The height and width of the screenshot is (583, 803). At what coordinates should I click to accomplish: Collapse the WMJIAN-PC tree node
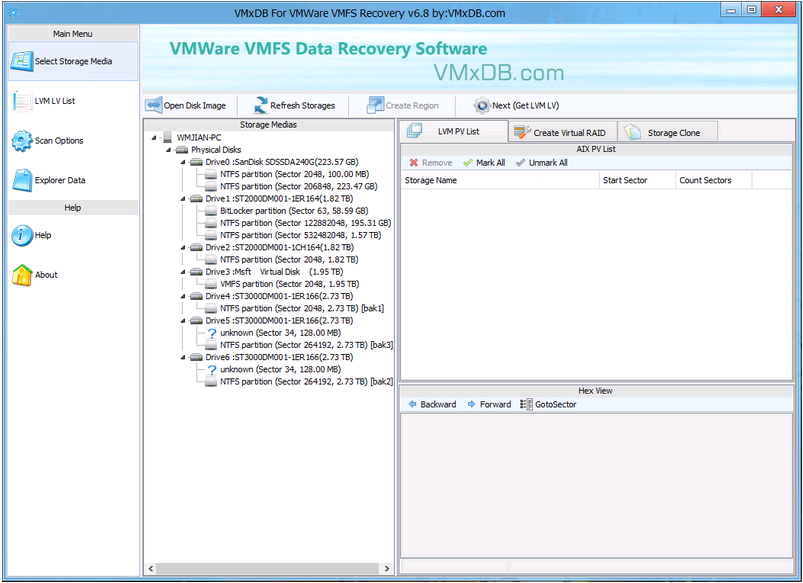[x=154, y=137]
